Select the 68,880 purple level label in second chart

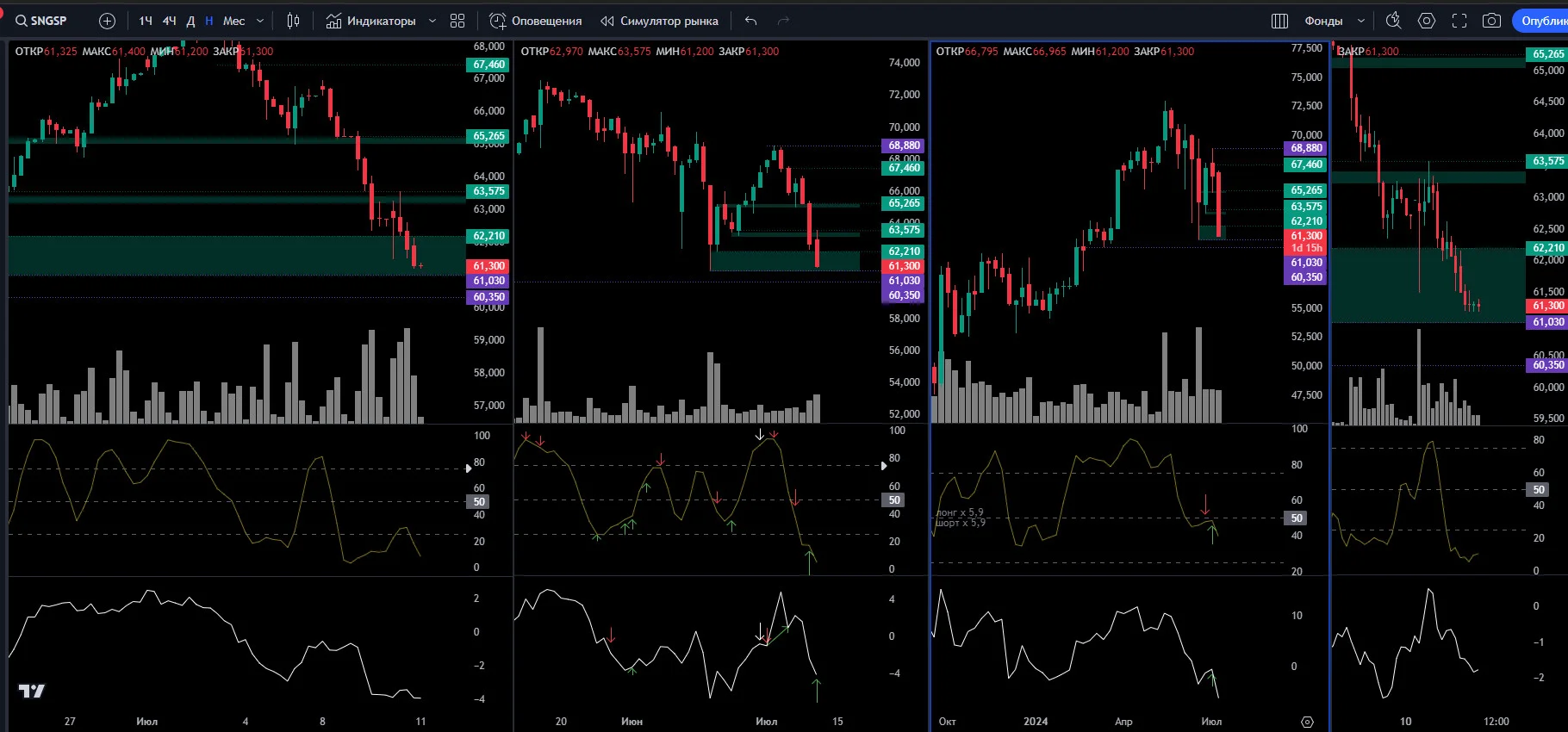tap(905, 146)
